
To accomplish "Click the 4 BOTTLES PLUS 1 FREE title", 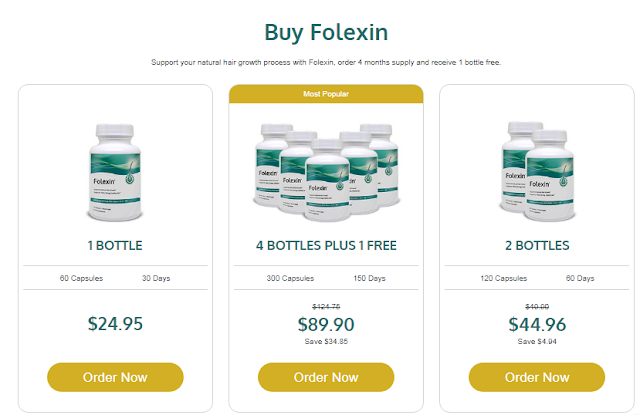I will [x=326, y=245].
